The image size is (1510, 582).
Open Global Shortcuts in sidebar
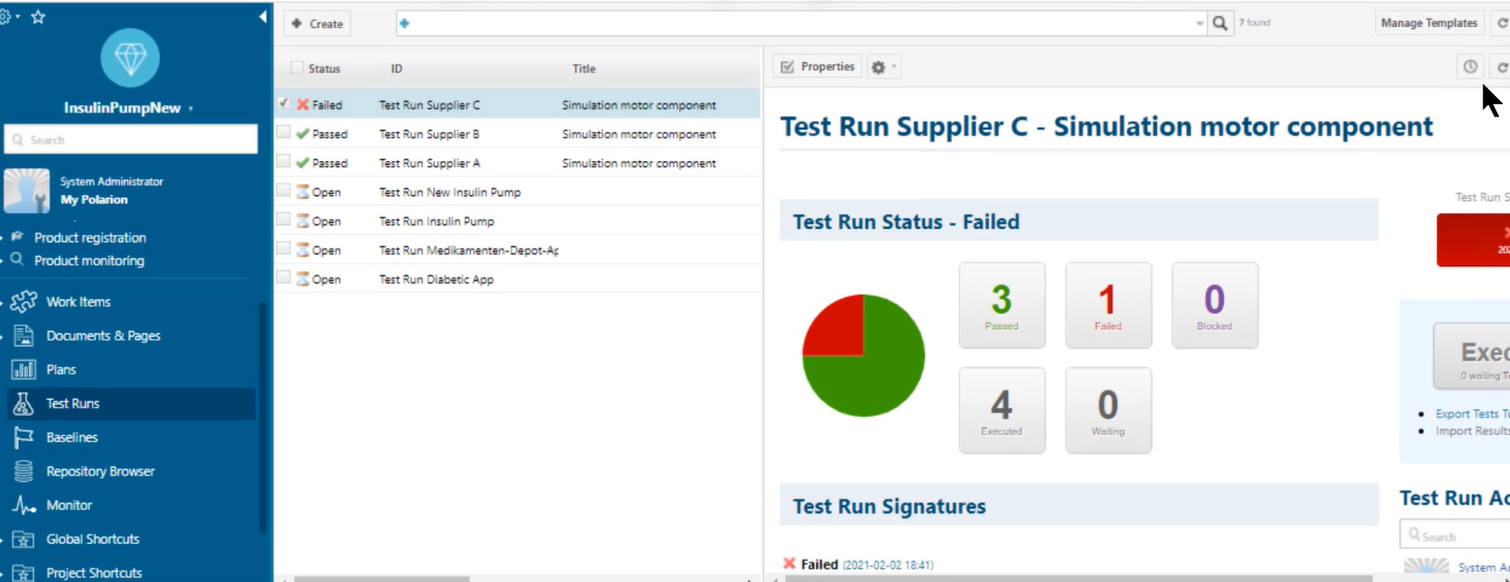tap(92, 540)
